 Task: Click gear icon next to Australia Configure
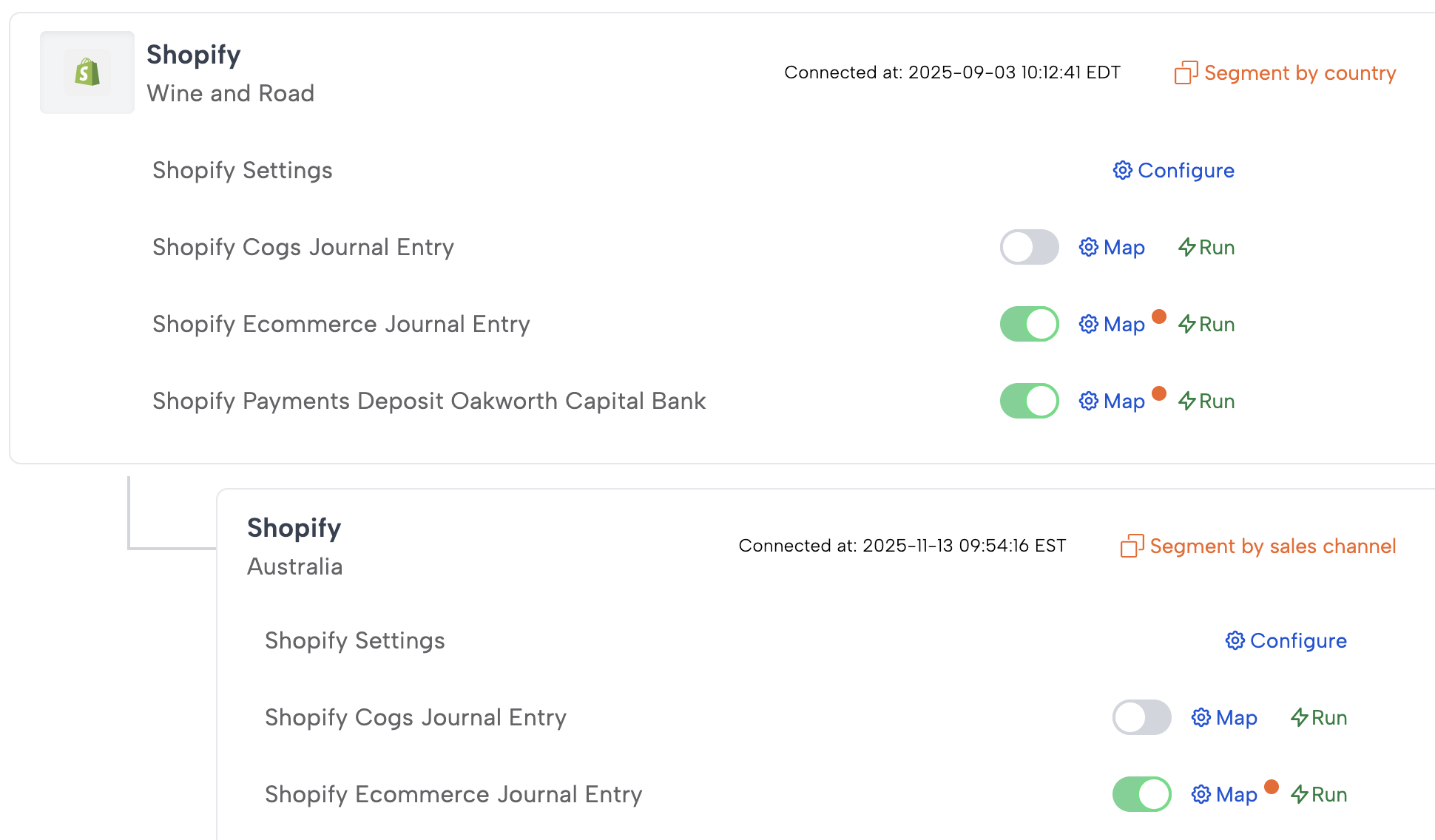[1235, 641]
